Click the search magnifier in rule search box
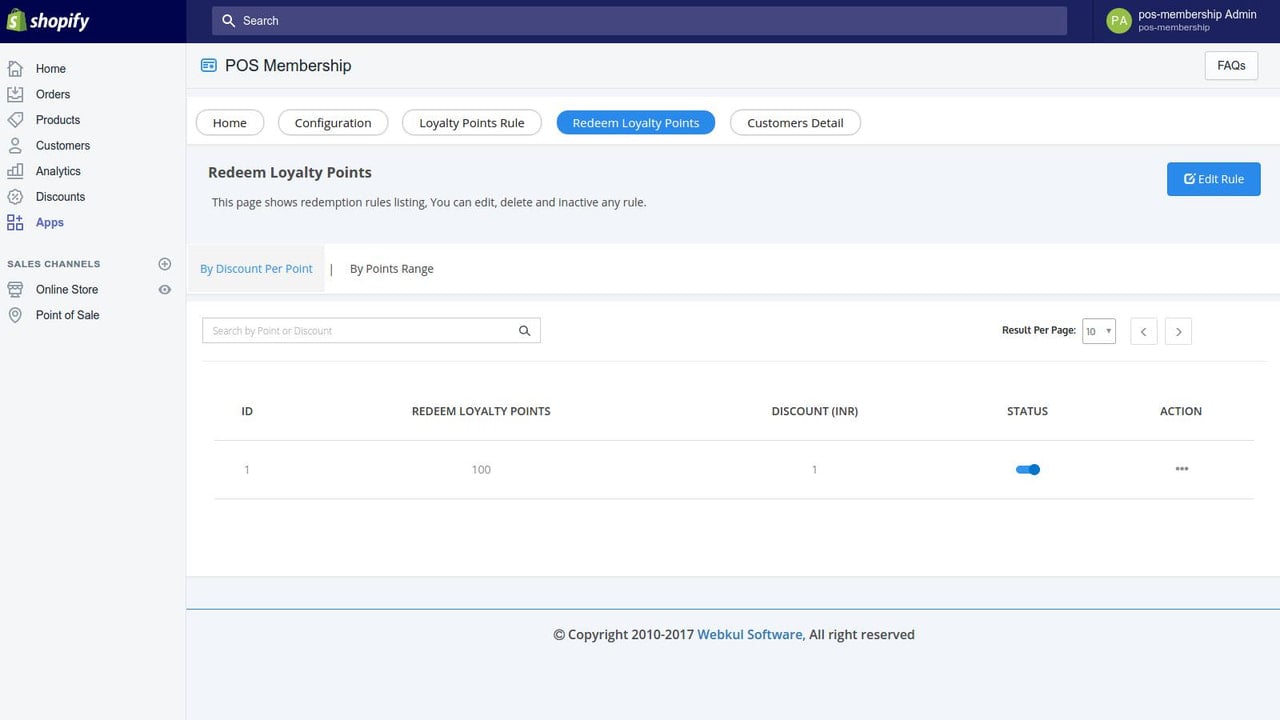1280x720 pixels. [x=524, y=331]
